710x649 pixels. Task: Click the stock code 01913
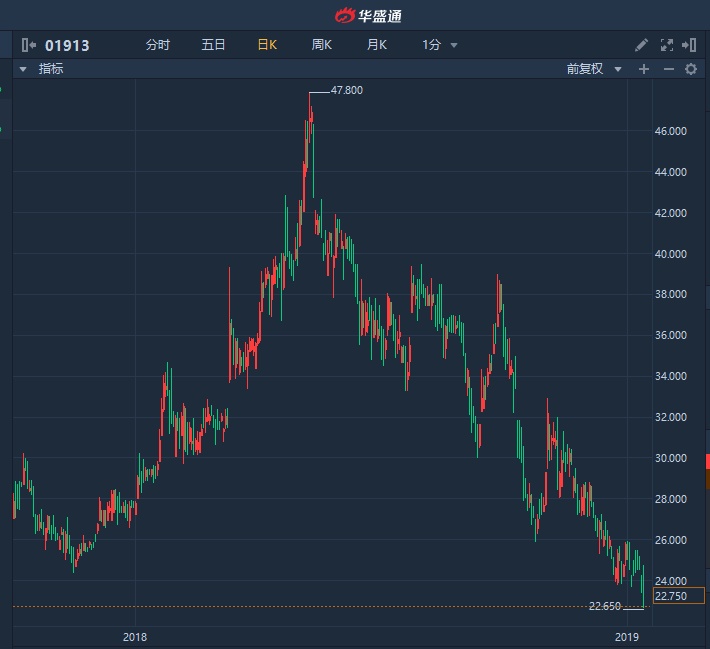pyautogui.click(x=67, y=45)
